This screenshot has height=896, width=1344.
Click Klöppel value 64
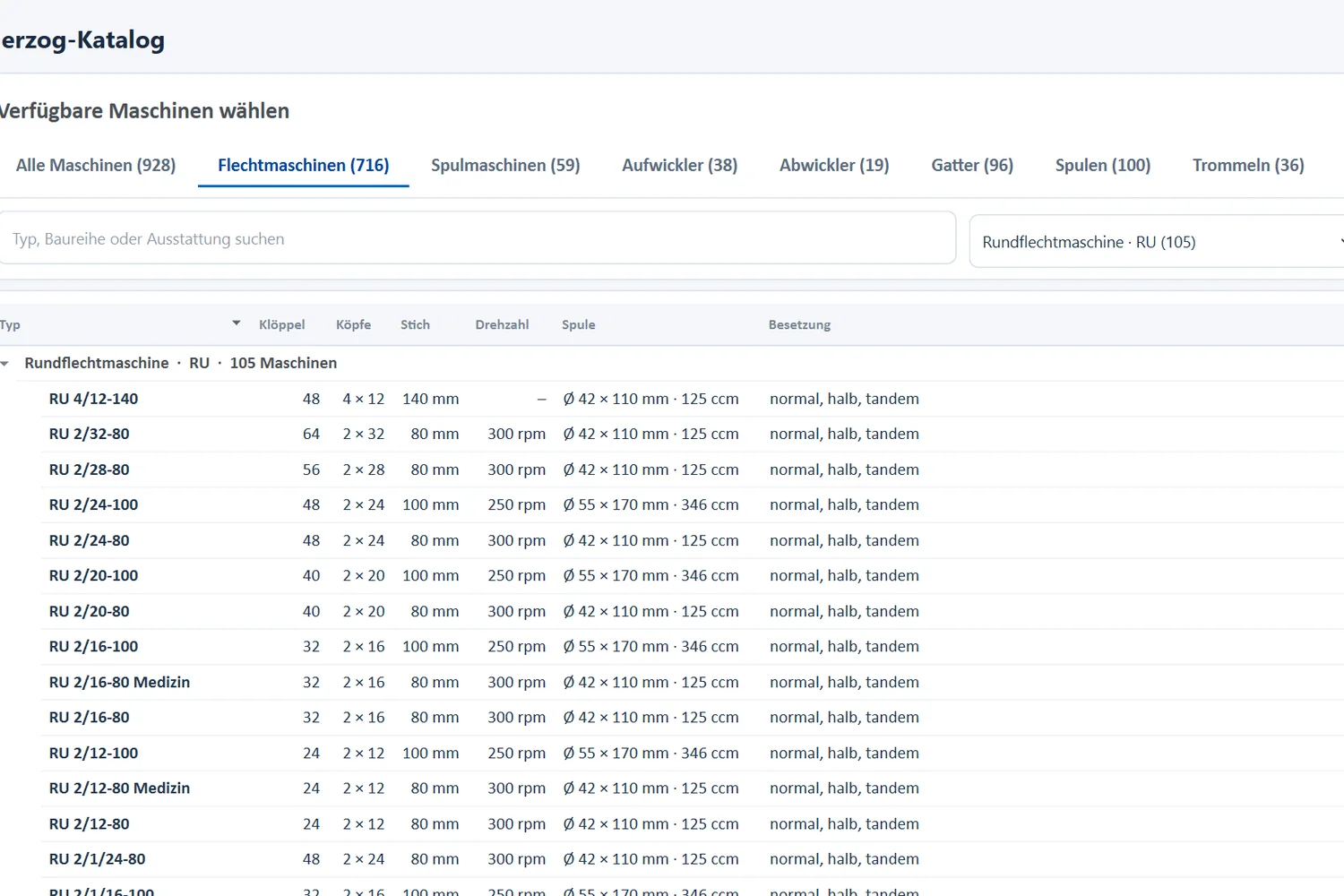311,434
